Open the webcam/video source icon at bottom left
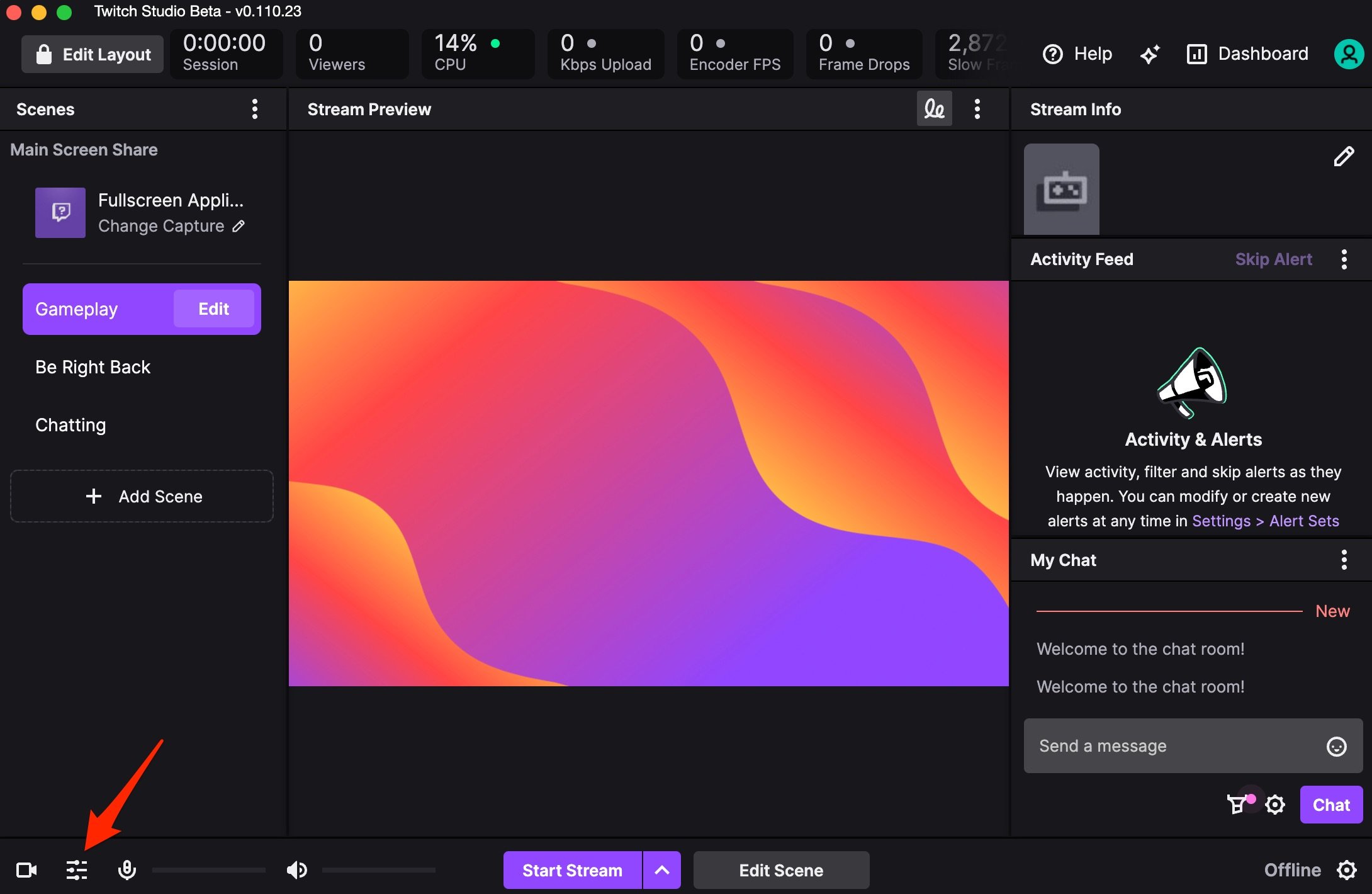The image size is (1372, 894). (26, 870)
